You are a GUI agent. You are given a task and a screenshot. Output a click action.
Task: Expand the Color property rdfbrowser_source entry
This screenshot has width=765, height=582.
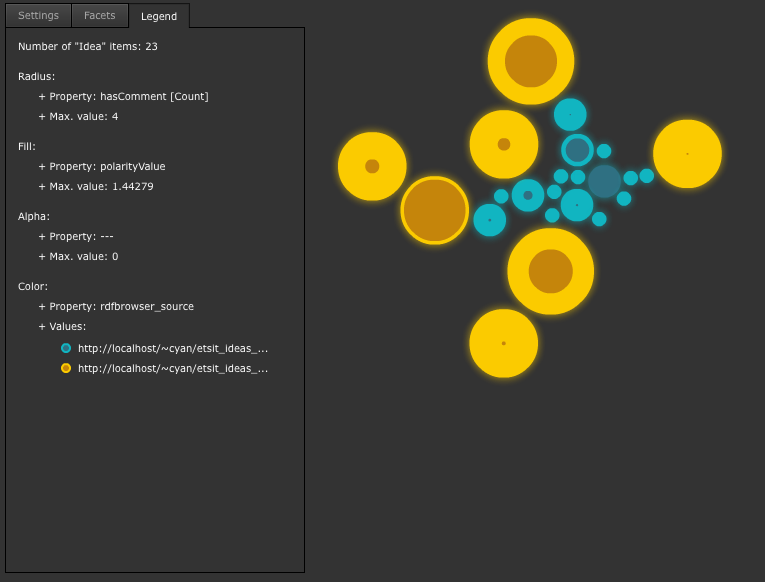tap(116, 306)
